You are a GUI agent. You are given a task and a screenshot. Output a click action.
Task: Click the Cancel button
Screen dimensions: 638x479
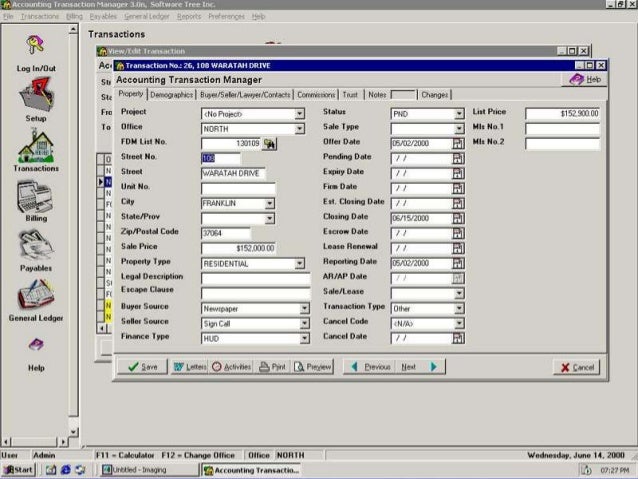(577, 367)
